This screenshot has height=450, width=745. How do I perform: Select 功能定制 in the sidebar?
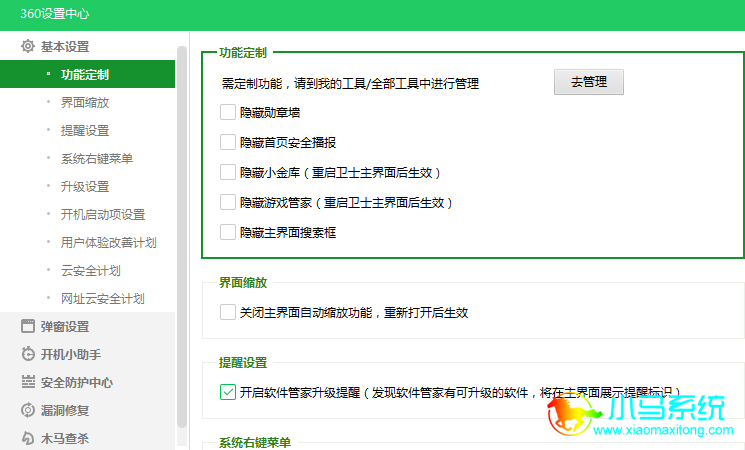coord(87,74)
